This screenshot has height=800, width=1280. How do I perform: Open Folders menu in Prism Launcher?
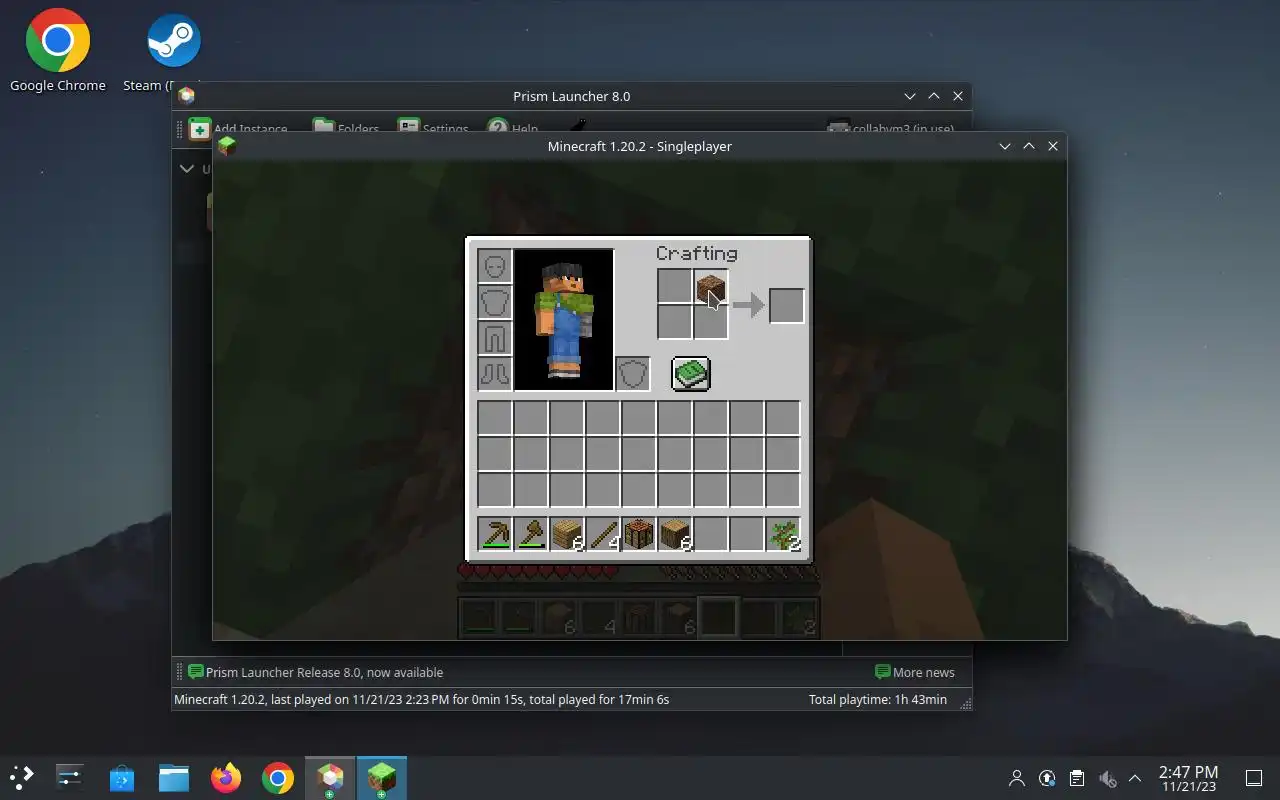pos(346,128)
